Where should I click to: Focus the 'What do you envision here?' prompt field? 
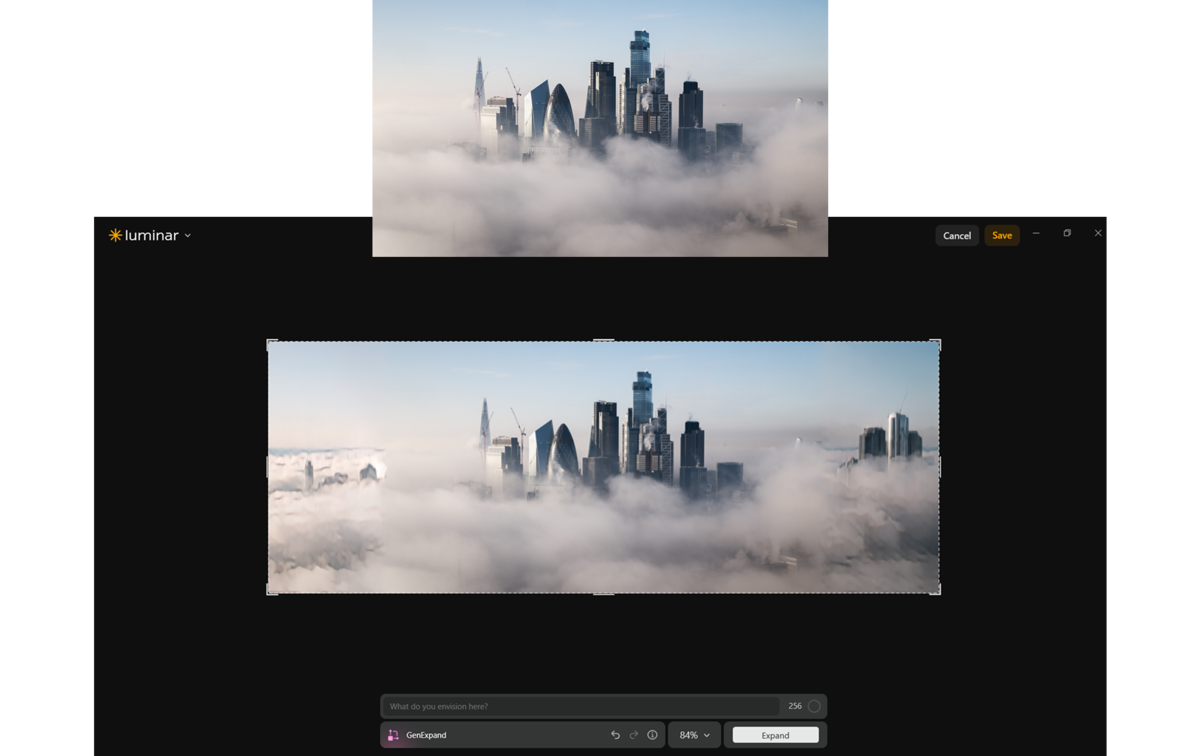click(x=580, y=706)
